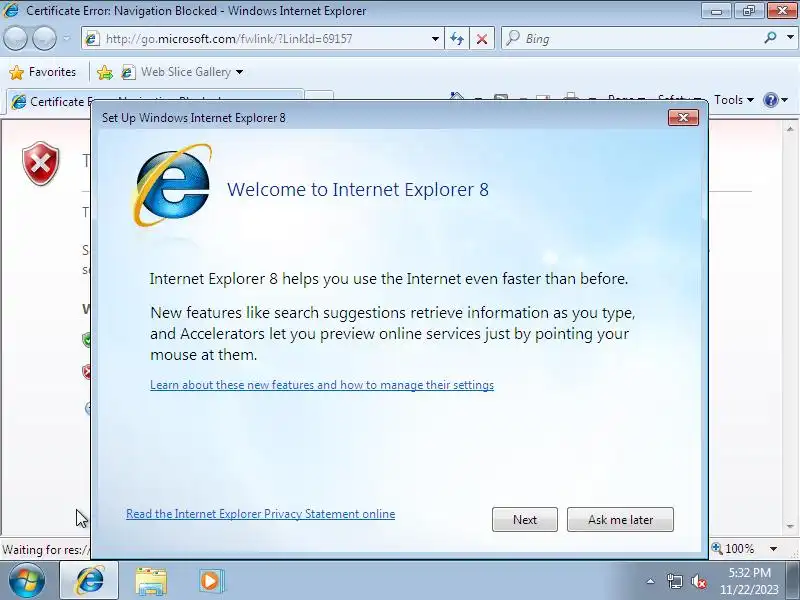This screenshot has height=600, width=800.
Task: Open Learn about these new features link
Action: (x=322, y=385)
